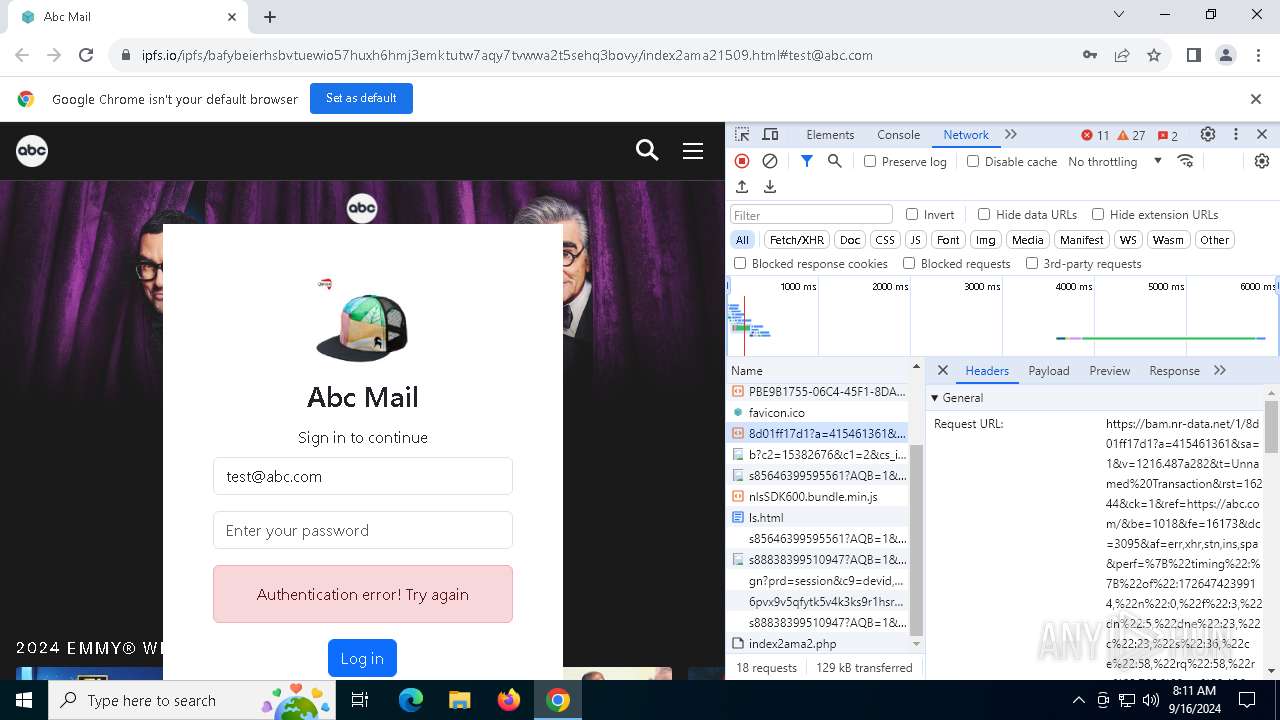Check Hide data URLs

(x=984, y=214)
